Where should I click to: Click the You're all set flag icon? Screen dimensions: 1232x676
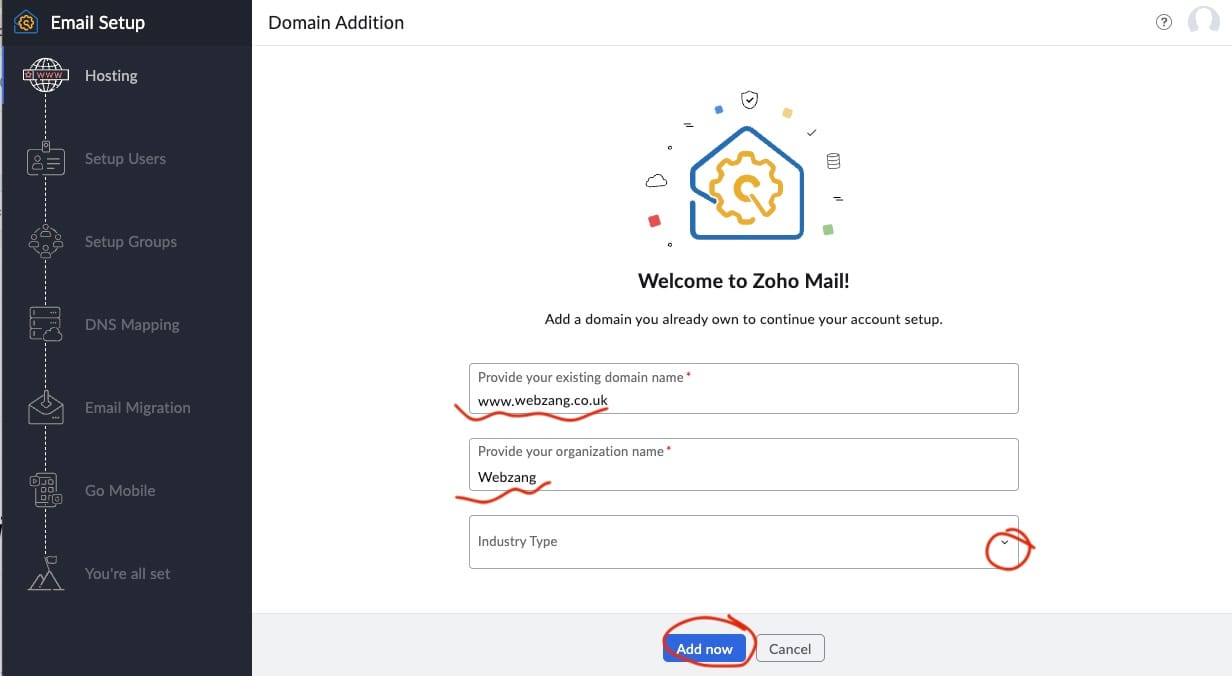coord(46,574)
